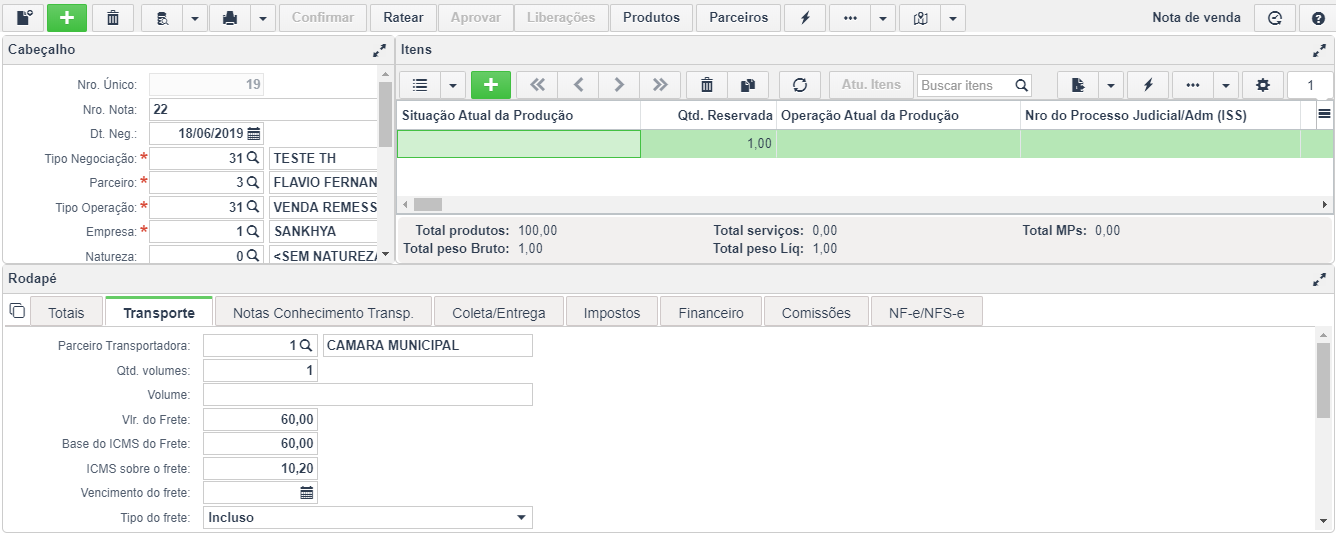Screen dimensions: 1336x534
Task: Go to next item with right chevron
Action: pos(619,85)
